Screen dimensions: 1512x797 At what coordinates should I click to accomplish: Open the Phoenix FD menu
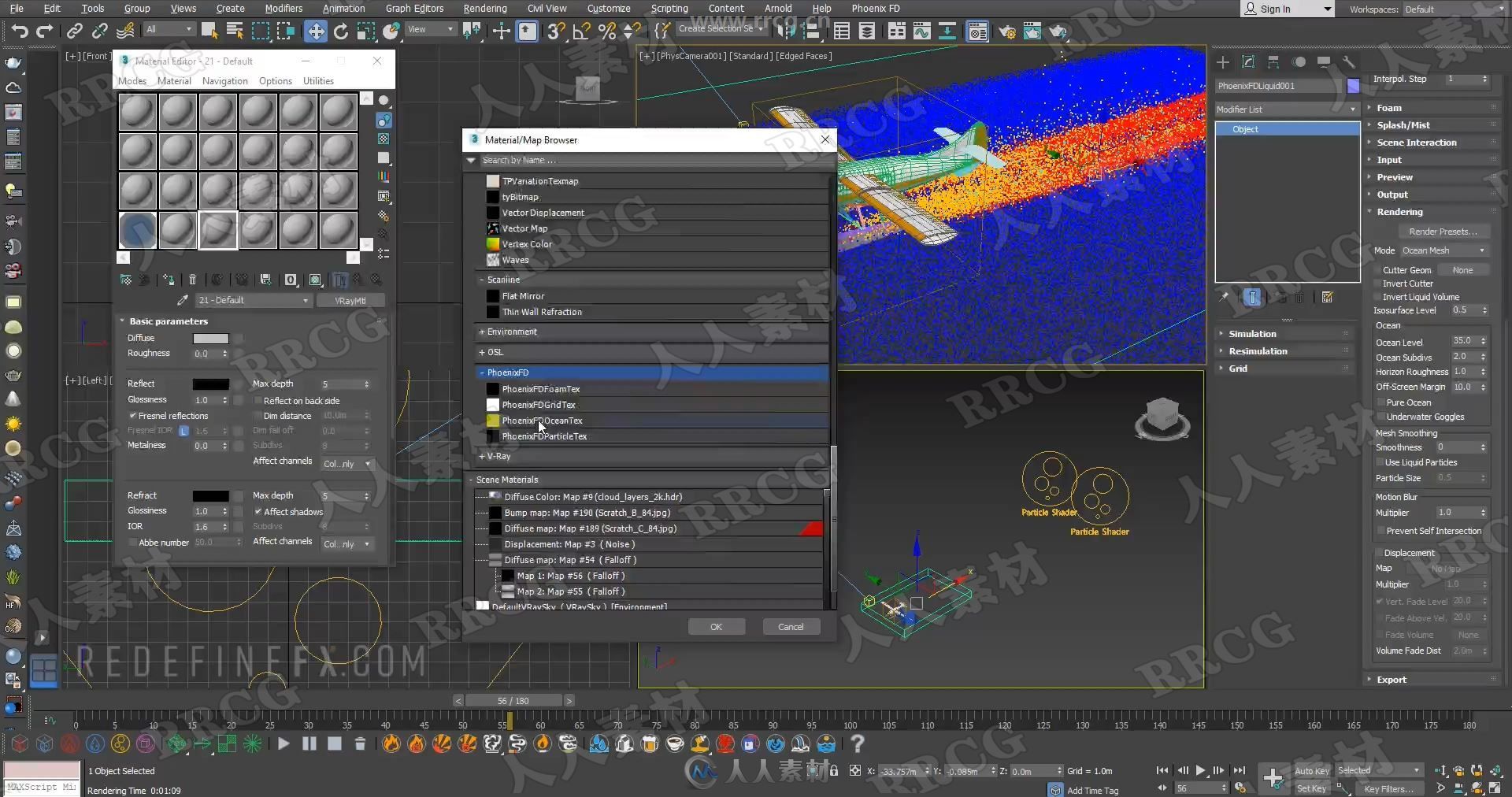(x=875, y=8)
